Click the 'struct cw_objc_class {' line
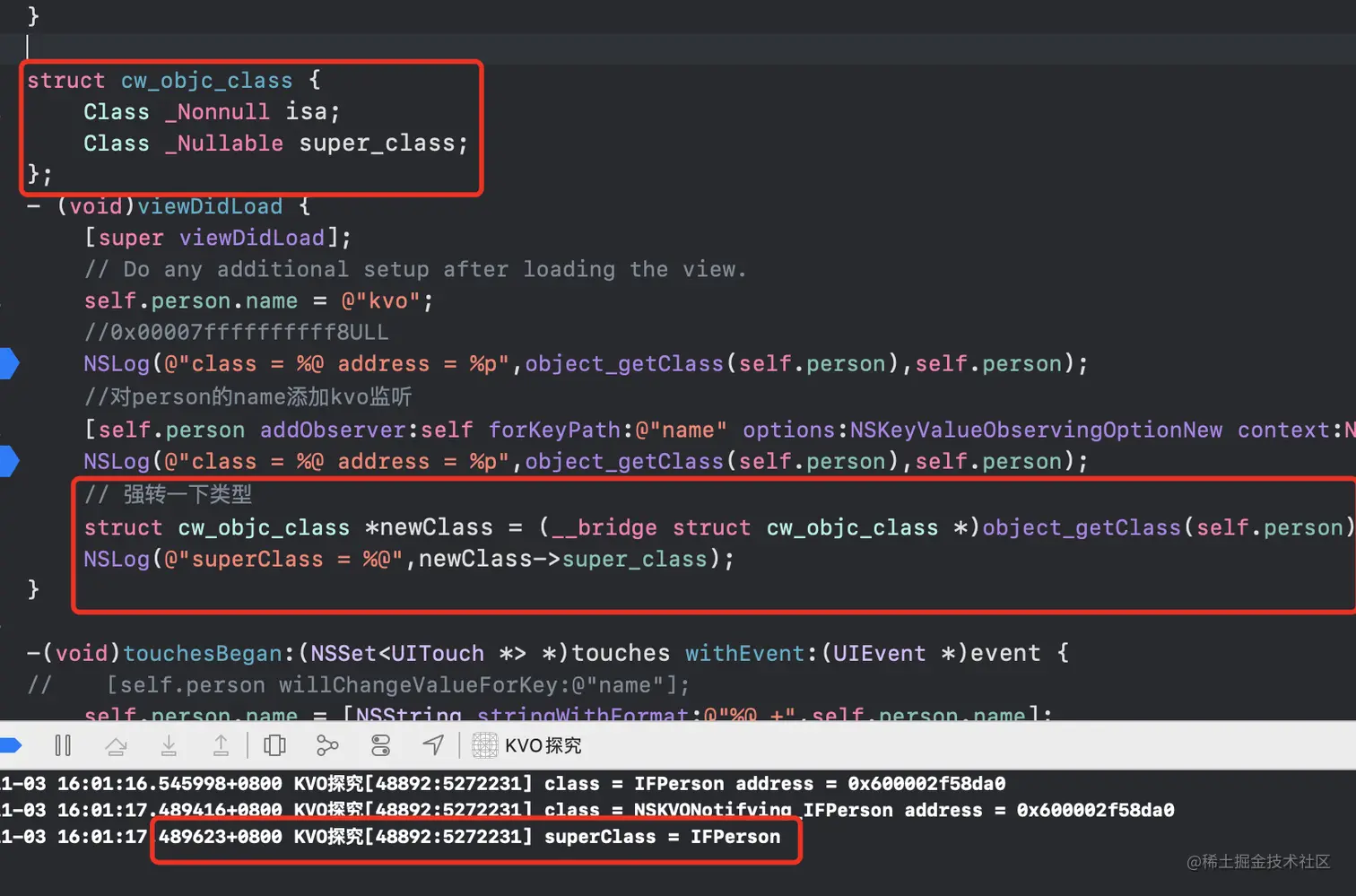The width and height of the screenshot is (1356, 896). (174, 81)
